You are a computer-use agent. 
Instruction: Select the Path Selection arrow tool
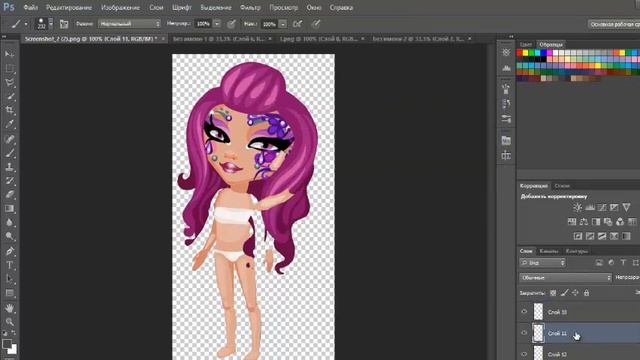point(10,279)
